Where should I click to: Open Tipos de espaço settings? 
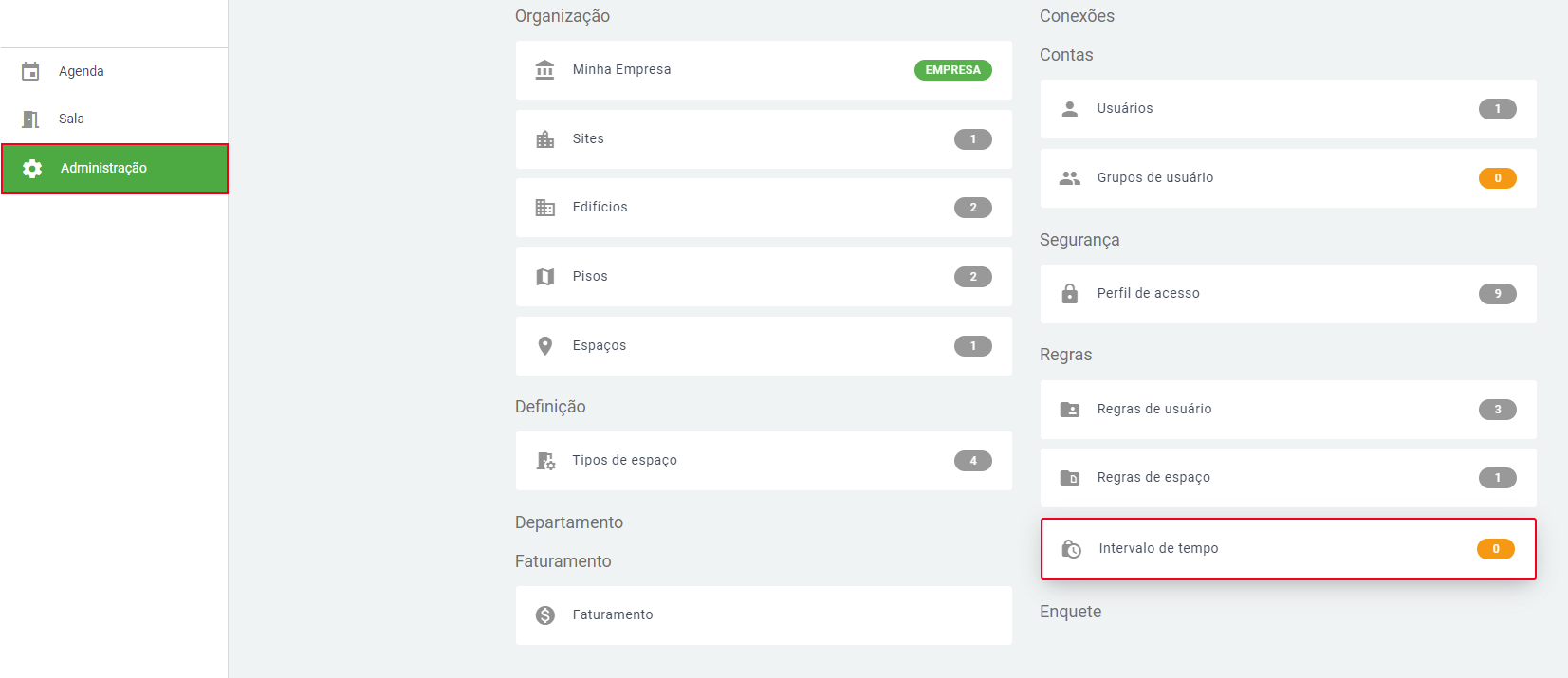tap(763, 461)
